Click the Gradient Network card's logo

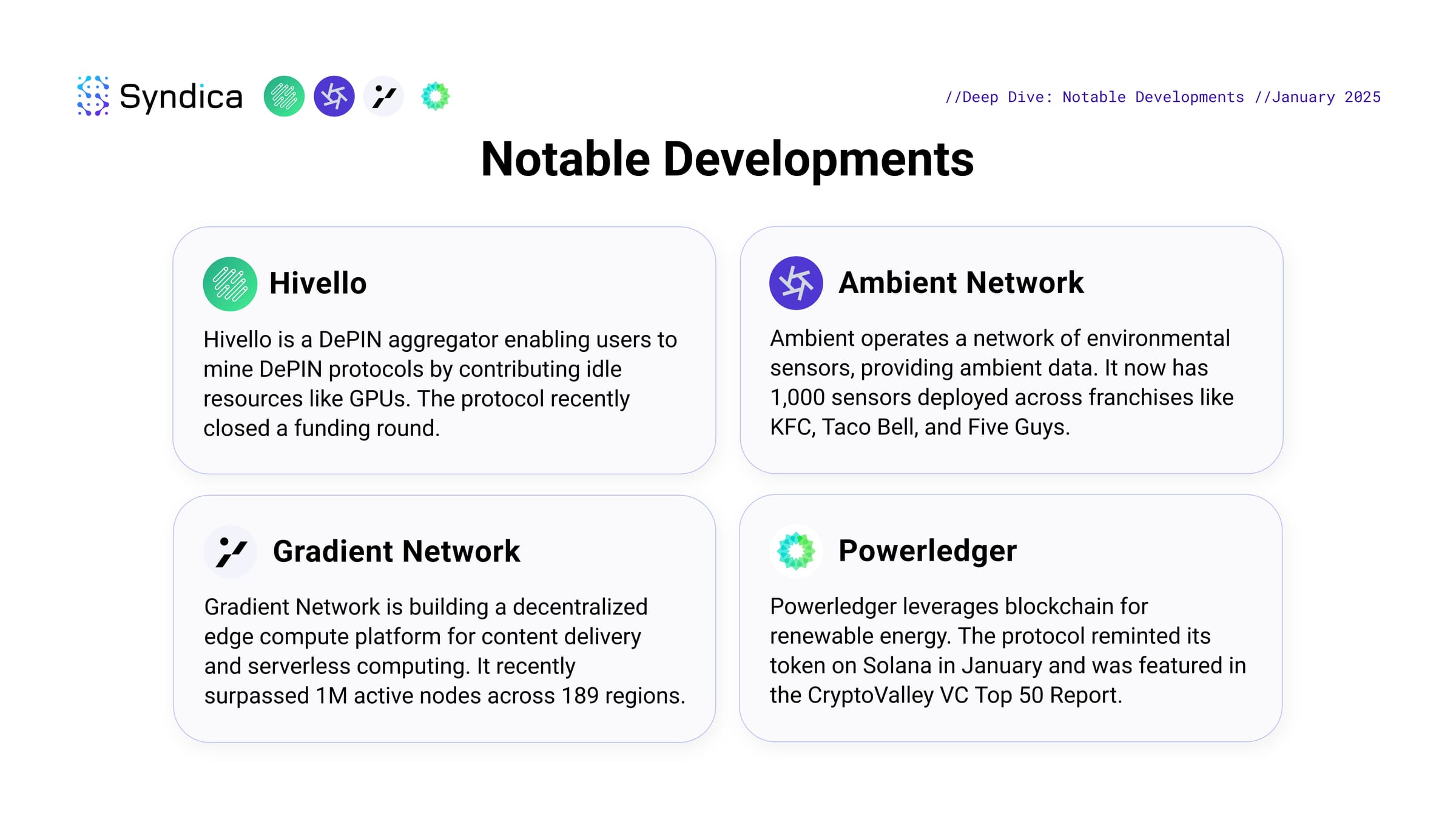pyautogui.click(x=231, y=551)
